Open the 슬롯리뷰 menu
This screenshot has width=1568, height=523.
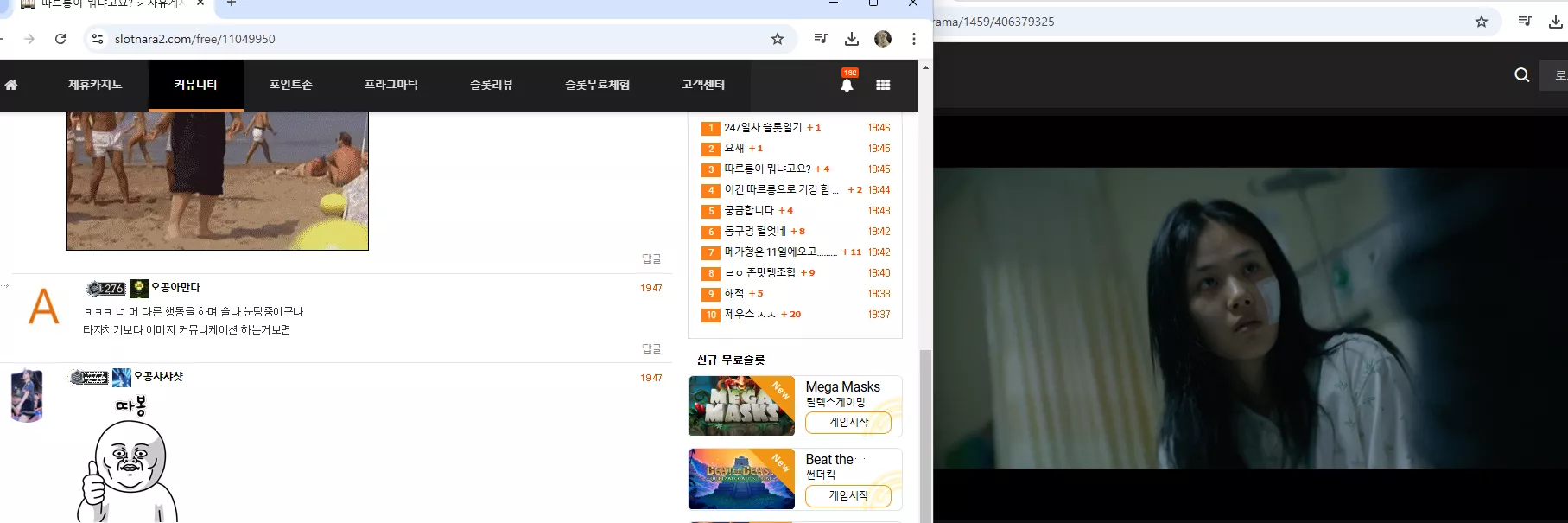(x=492, y=85)
